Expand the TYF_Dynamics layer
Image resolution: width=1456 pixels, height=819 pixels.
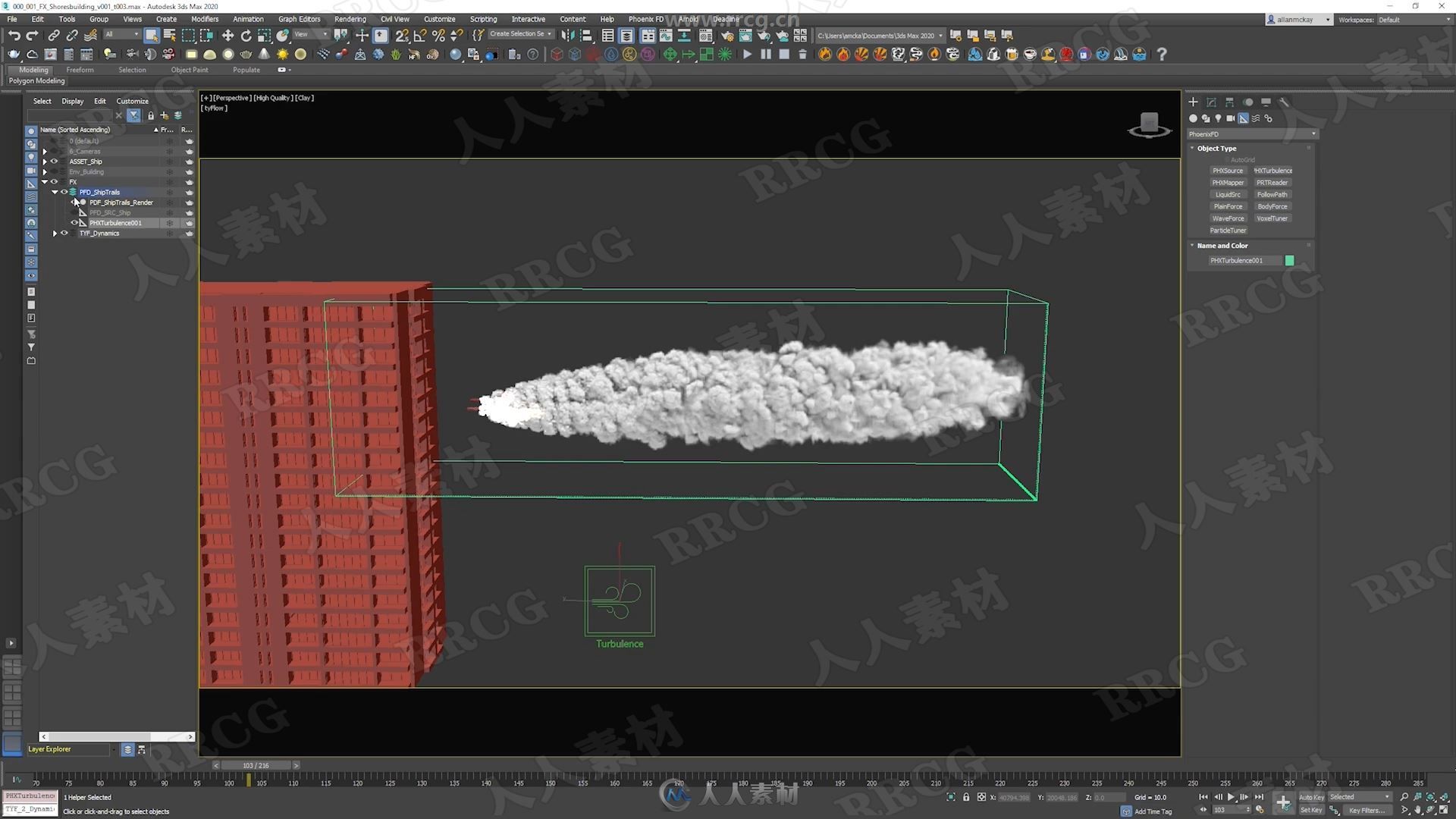pyautogui.click(x=55, y=234)
